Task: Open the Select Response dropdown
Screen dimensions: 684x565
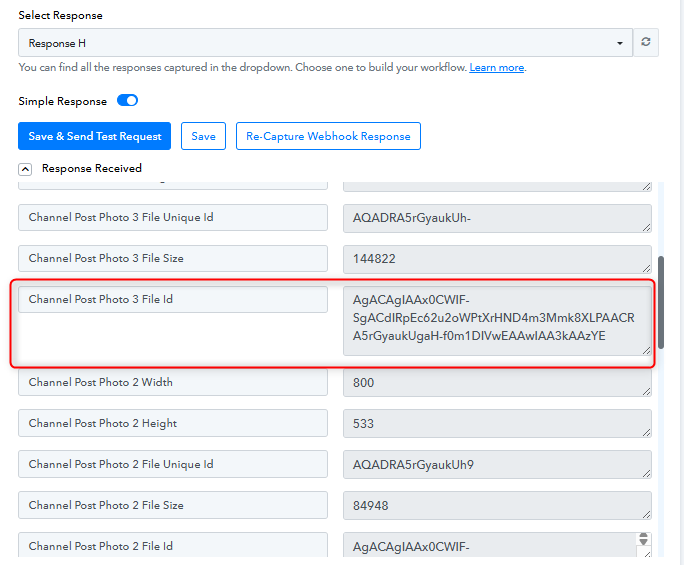Action: [x=325, y=43]
